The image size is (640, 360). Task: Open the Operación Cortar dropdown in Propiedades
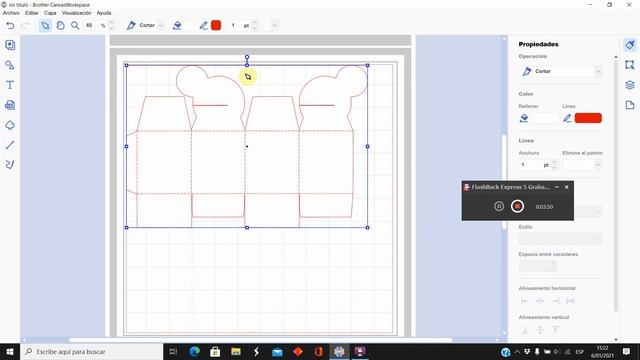561,71
